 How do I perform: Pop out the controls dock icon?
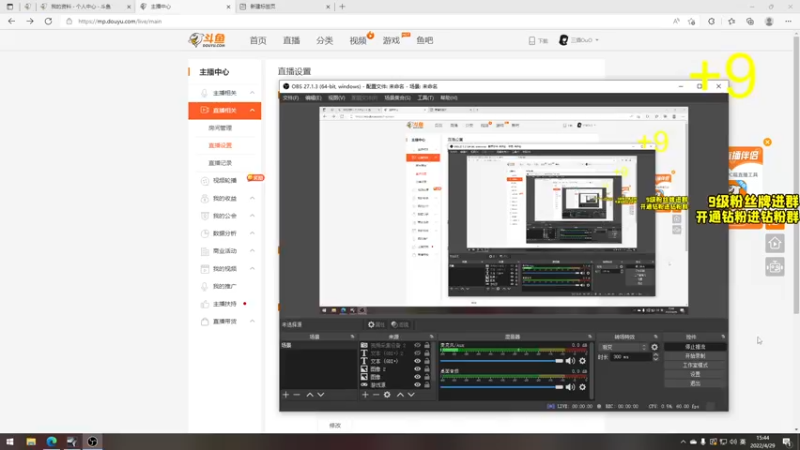click(722, 337)
